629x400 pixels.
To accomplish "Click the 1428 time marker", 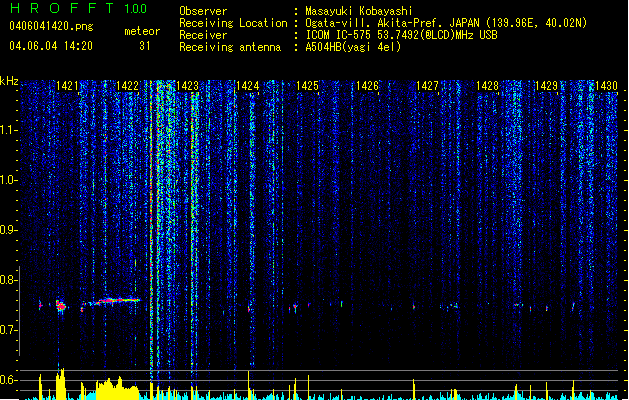I will [x=487, y=86].
